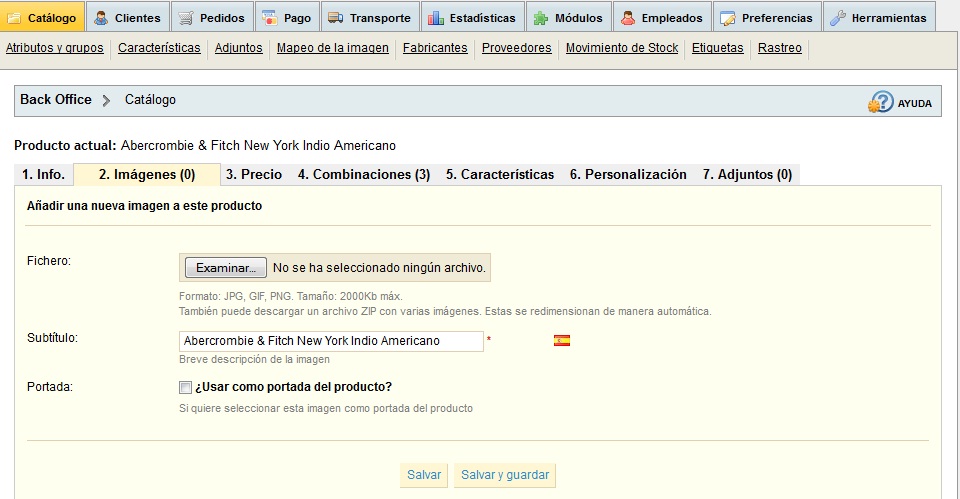Screen dimensions: 960x499
Task: Open the Transporte menu tab
Action: [x=370, y=17]
